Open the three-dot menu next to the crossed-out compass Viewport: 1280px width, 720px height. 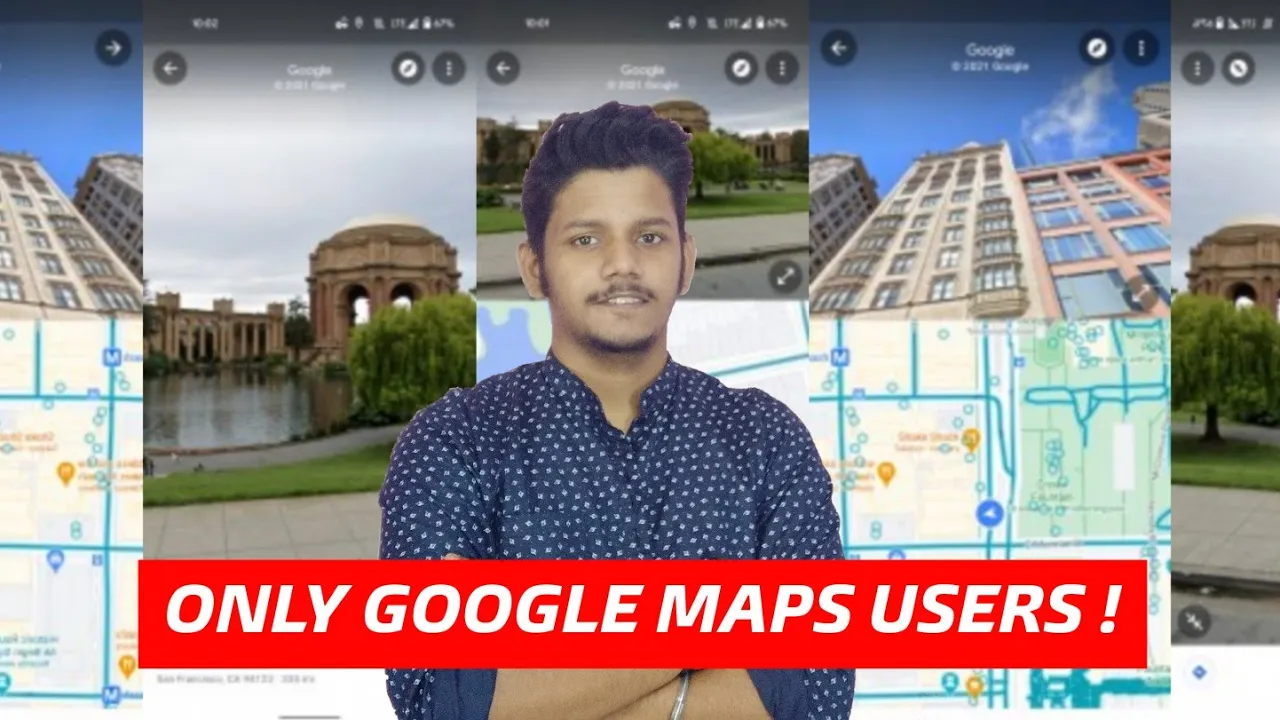point(1197,68)
